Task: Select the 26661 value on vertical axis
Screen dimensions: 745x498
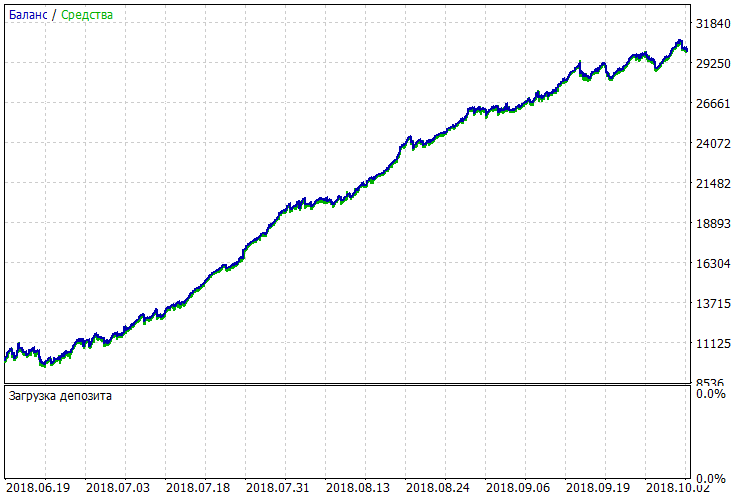Action: coord(714,104)
